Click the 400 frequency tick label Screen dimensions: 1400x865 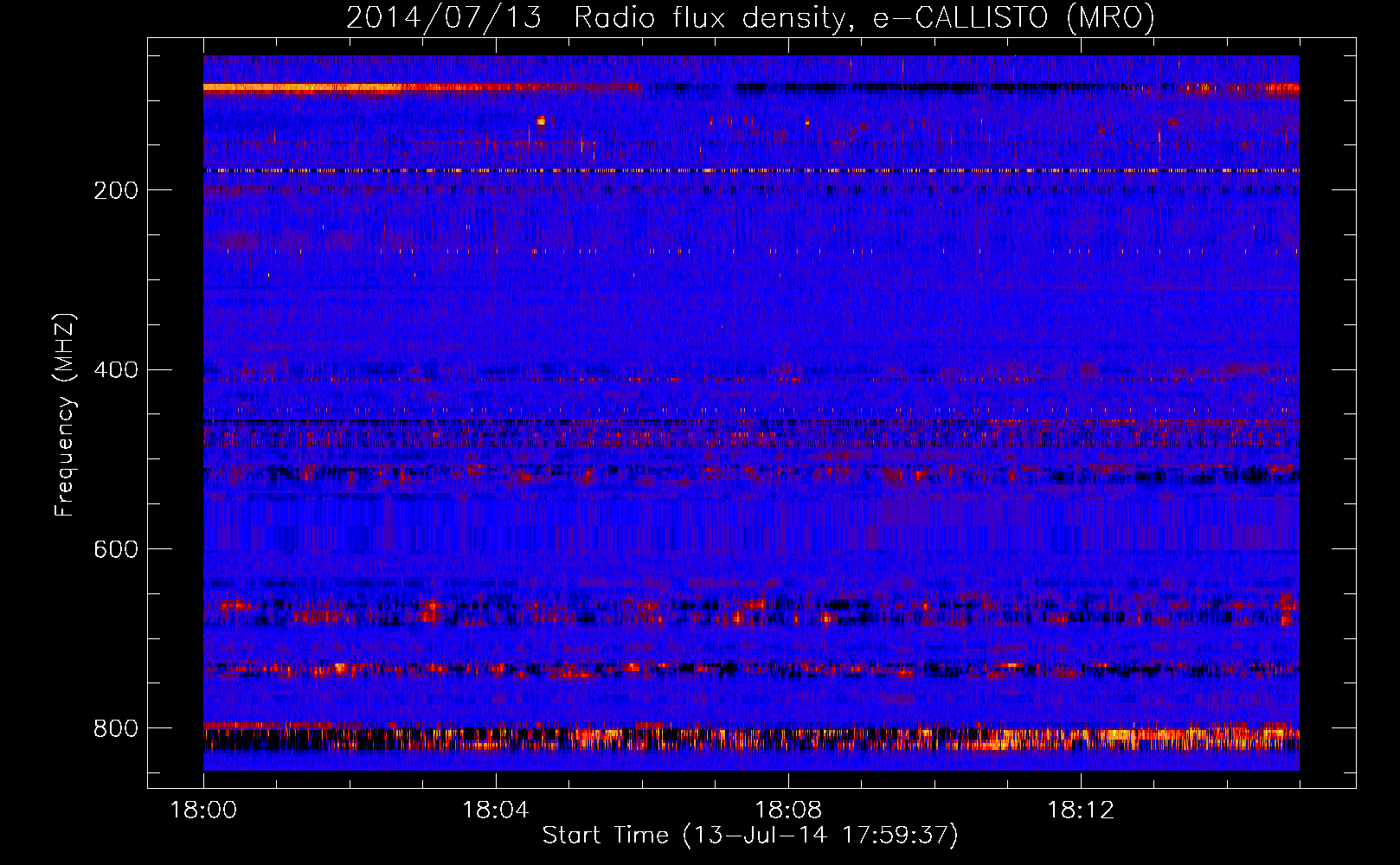click(x=116, y=370)
